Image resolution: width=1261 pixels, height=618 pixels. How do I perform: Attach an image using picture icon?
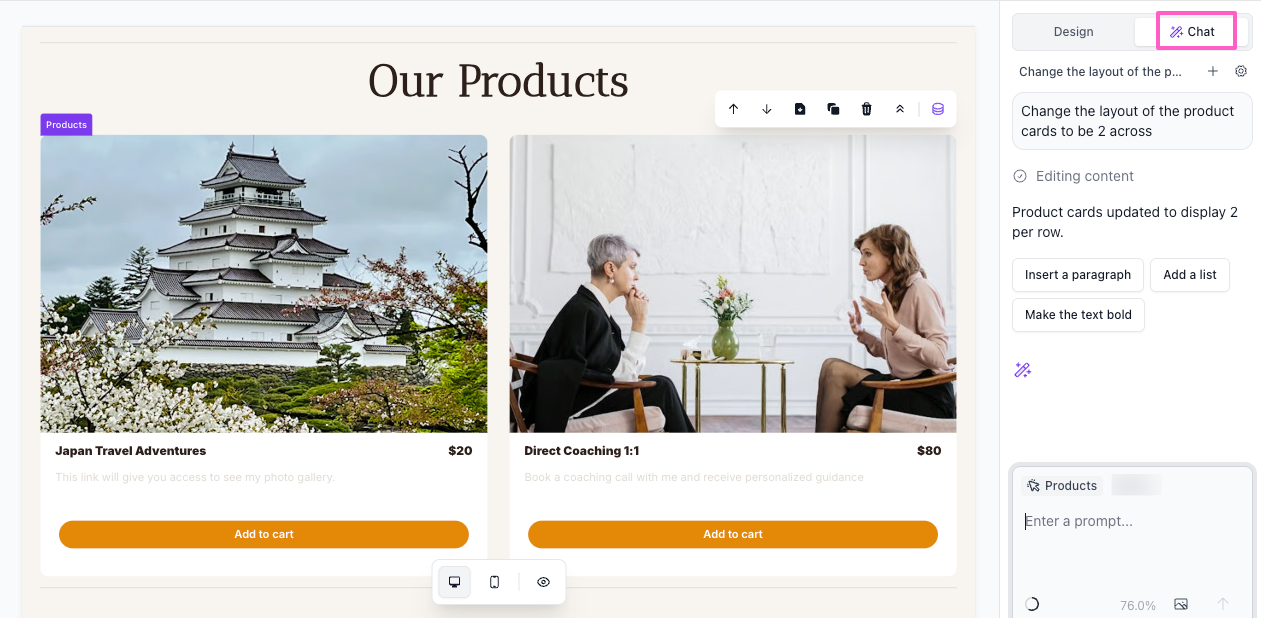[1181, 604]
